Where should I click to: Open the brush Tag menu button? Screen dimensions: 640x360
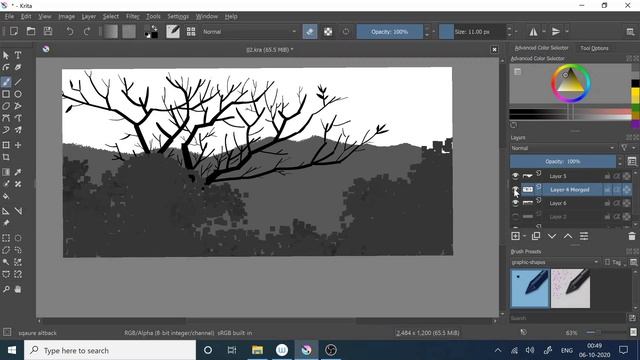coord(616,262)
